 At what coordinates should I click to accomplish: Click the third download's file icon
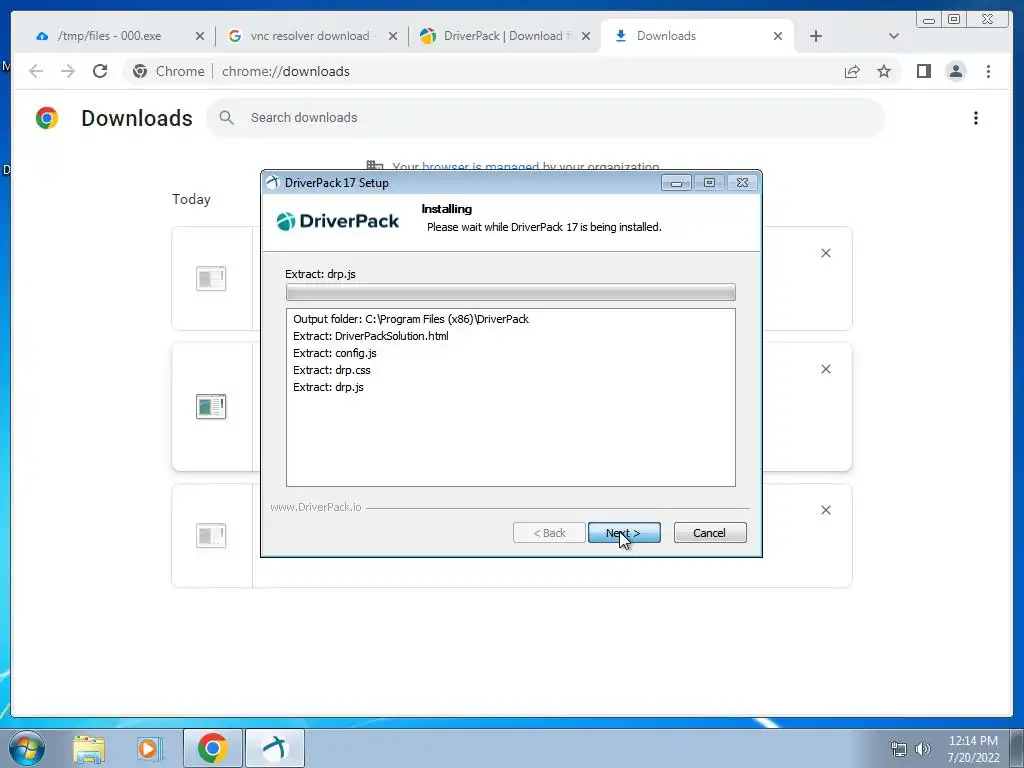point(211,536)
